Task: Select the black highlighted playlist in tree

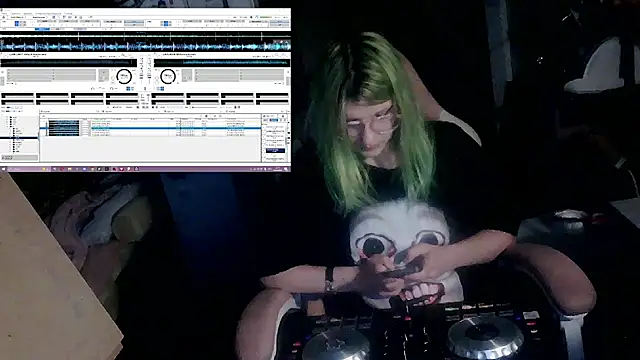Action: pyautogui.click(x=19, y=138)
